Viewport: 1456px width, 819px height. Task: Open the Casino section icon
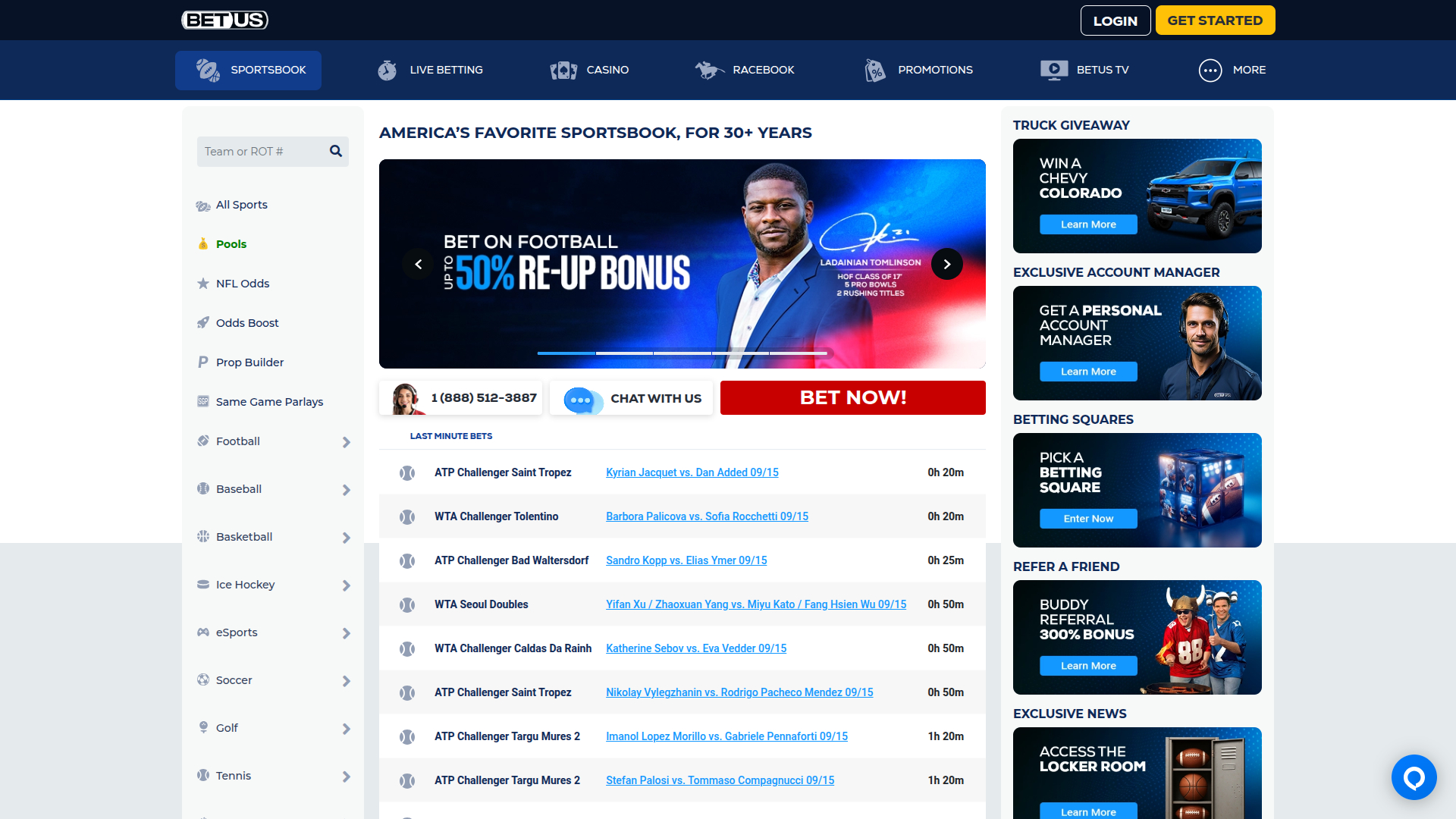tap(563, 70)
